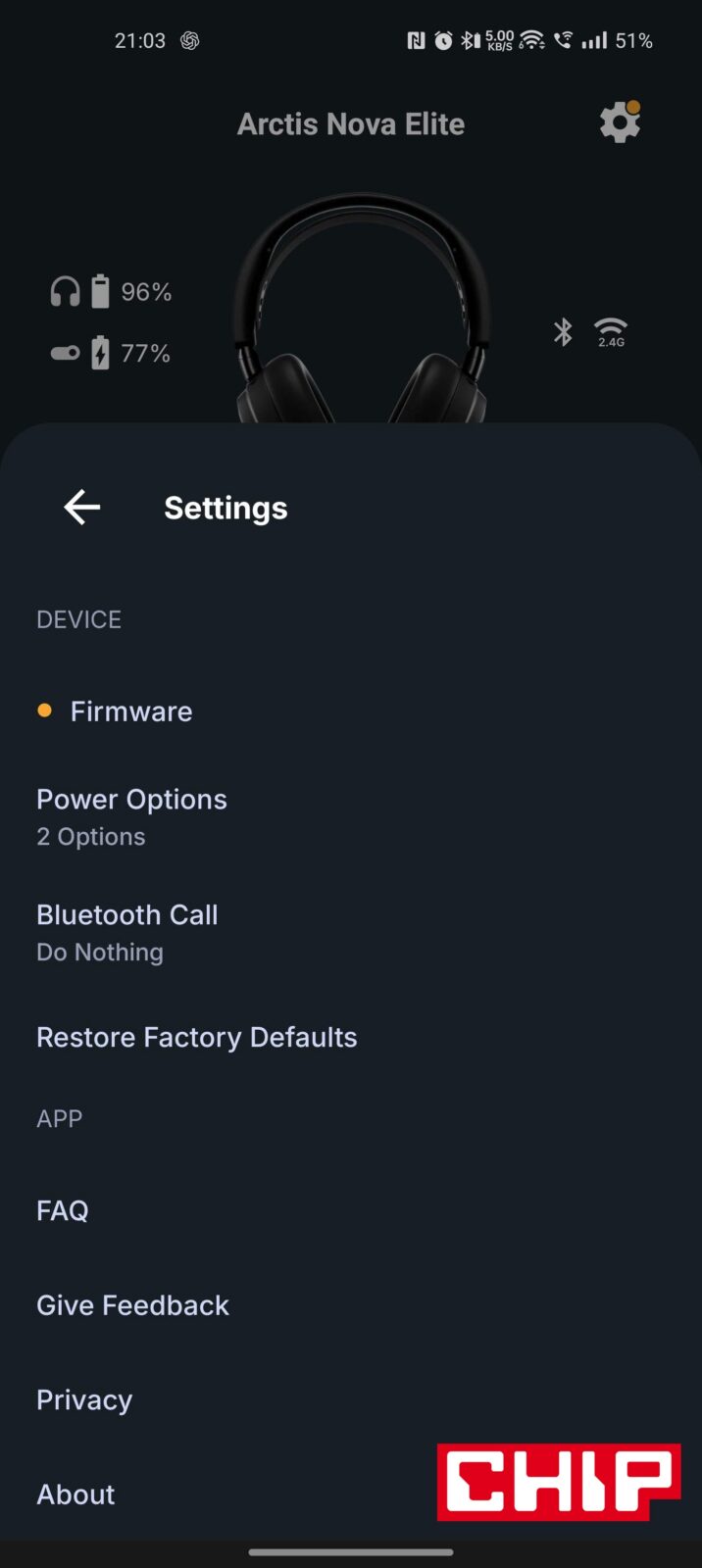Image resolution: width=702 pixels, height=1568 pixels.
Task: Open the Privacy entry
Action: point(84,1399)
